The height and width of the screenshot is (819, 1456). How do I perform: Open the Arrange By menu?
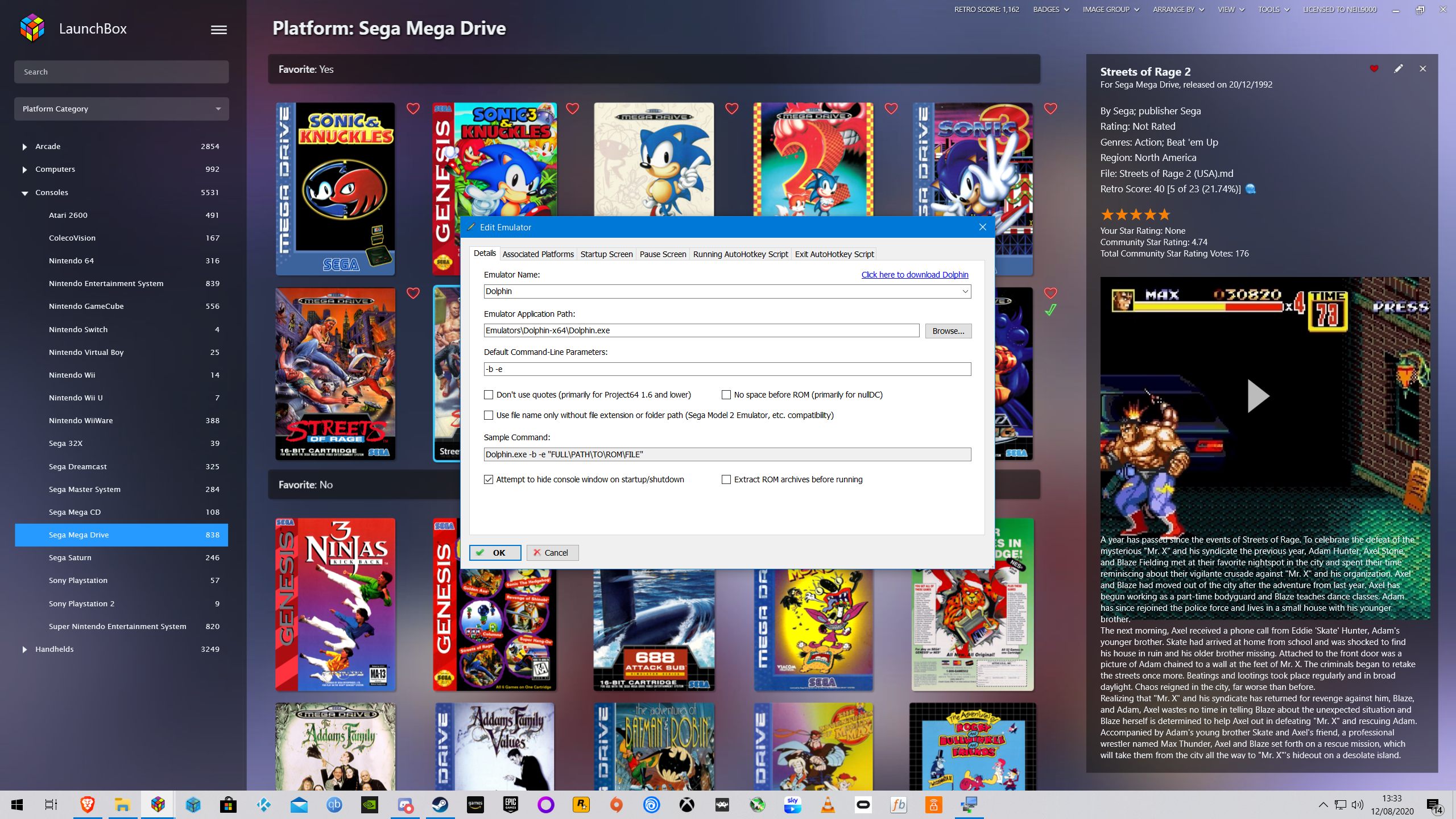(x=1178, y=10)
